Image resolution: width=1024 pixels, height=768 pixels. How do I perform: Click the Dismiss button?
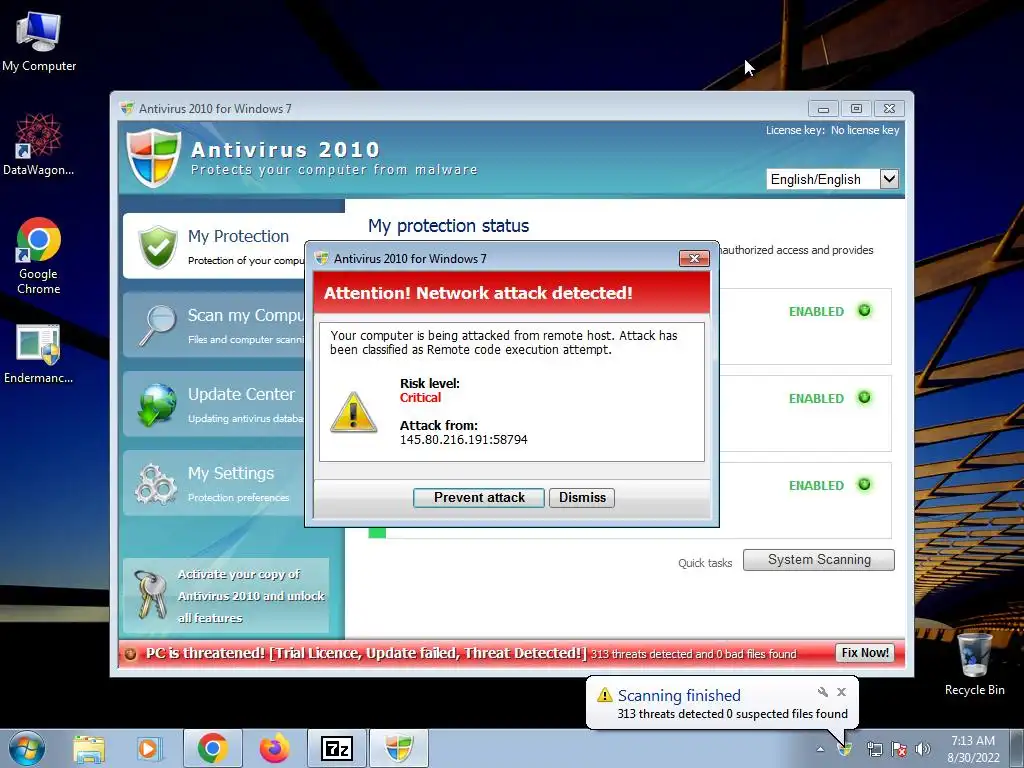pyautogui.click(x=582, y=498)
